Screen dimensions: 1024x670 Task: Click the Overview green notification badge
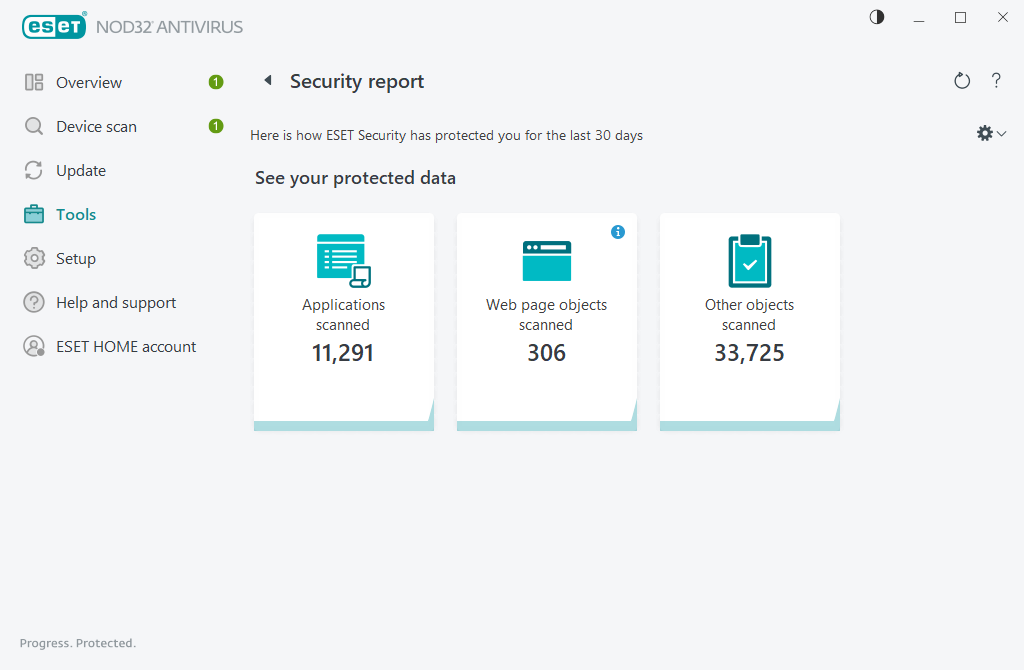tap(216, 82)
